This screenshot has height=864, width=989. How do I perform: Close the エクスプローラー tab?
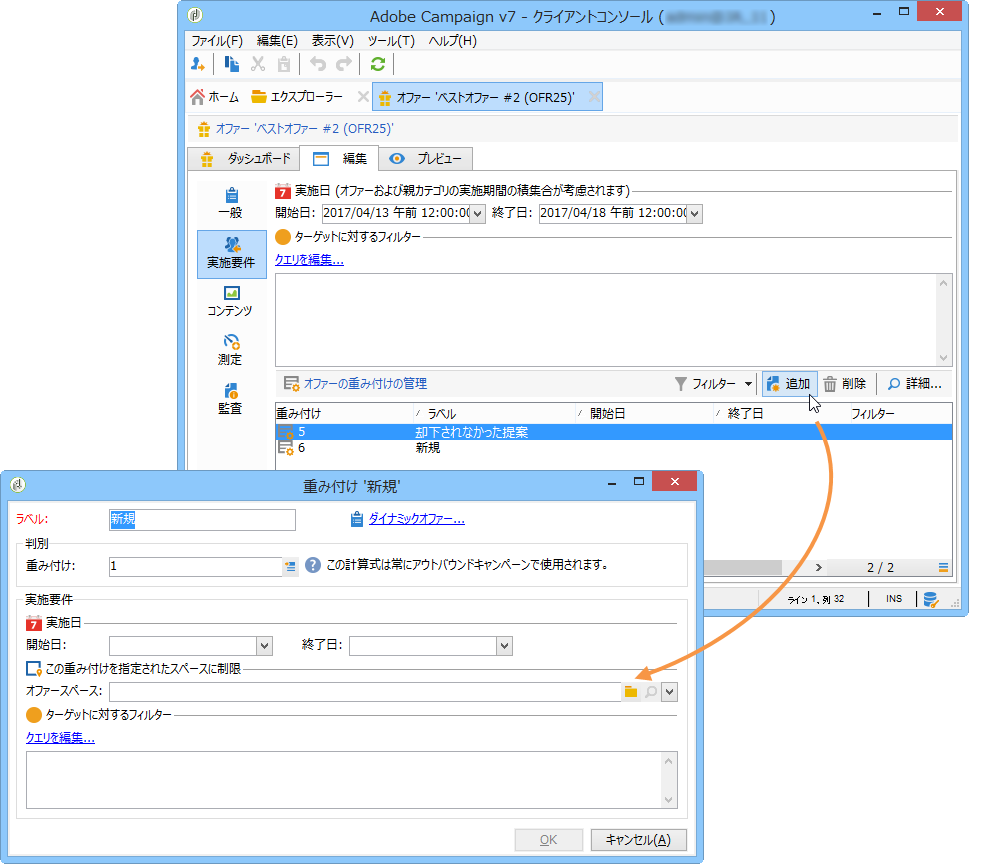[363, 96]
